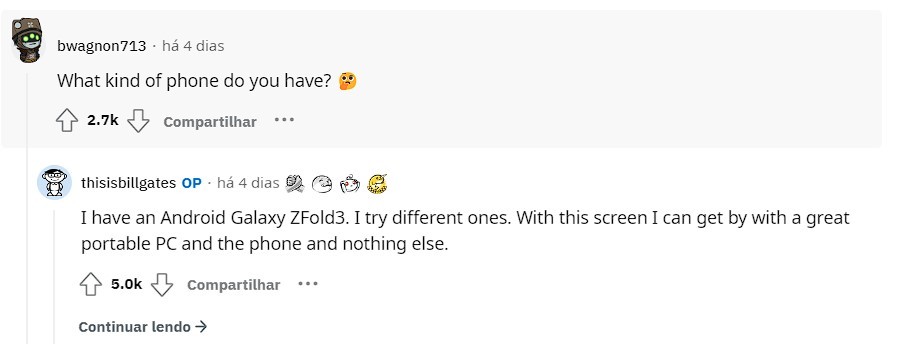917x360 pixels.
Task: Share thisisbillgates' reply via Compartilhar
Action: click(x=233, y=285)
